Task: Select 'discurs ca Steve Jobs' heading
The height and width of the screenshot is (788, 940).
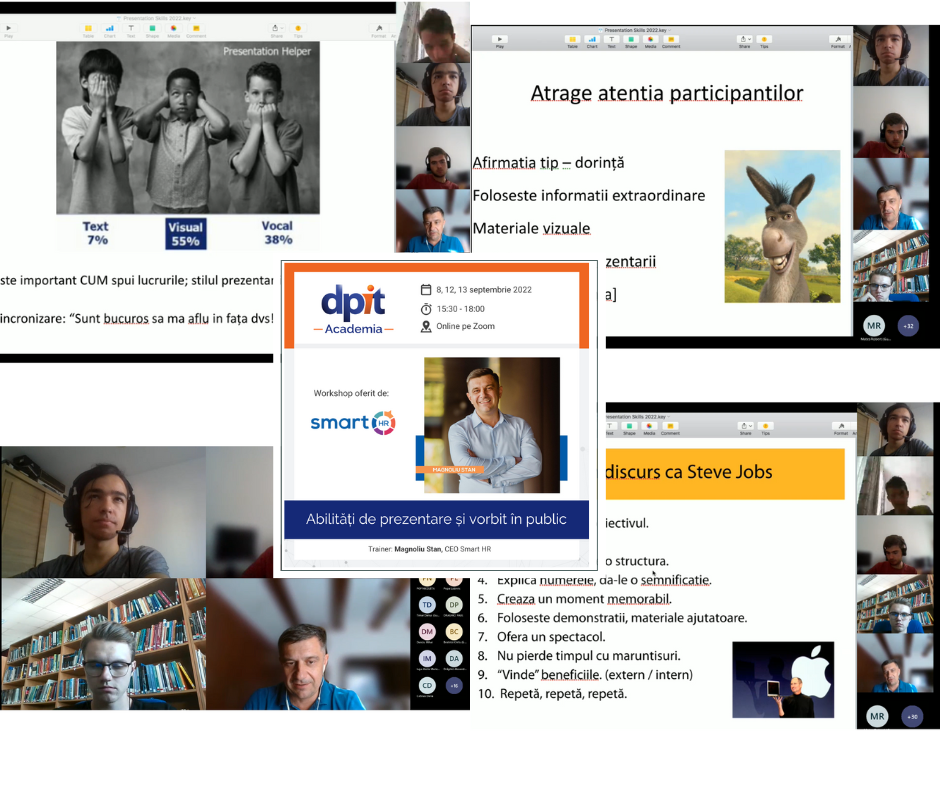Action: click(689, 472)
